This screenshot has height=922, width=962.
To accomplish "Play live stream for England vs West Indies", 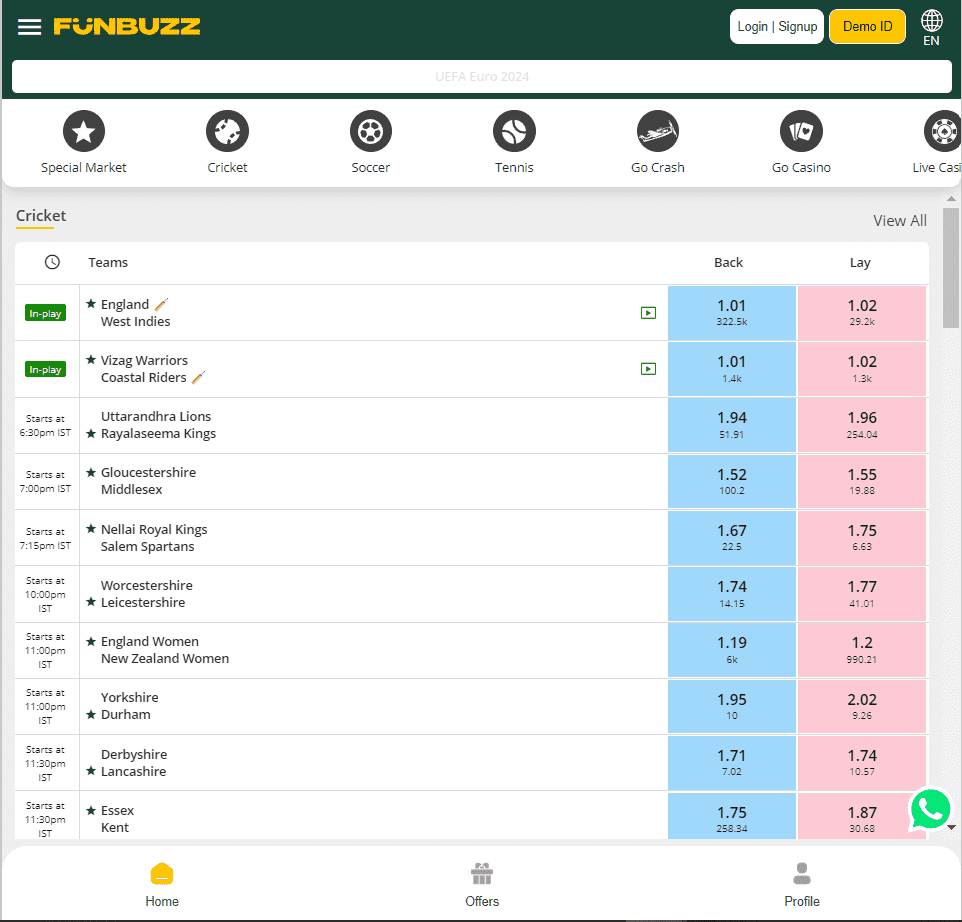I will click(x=648, y=313).
